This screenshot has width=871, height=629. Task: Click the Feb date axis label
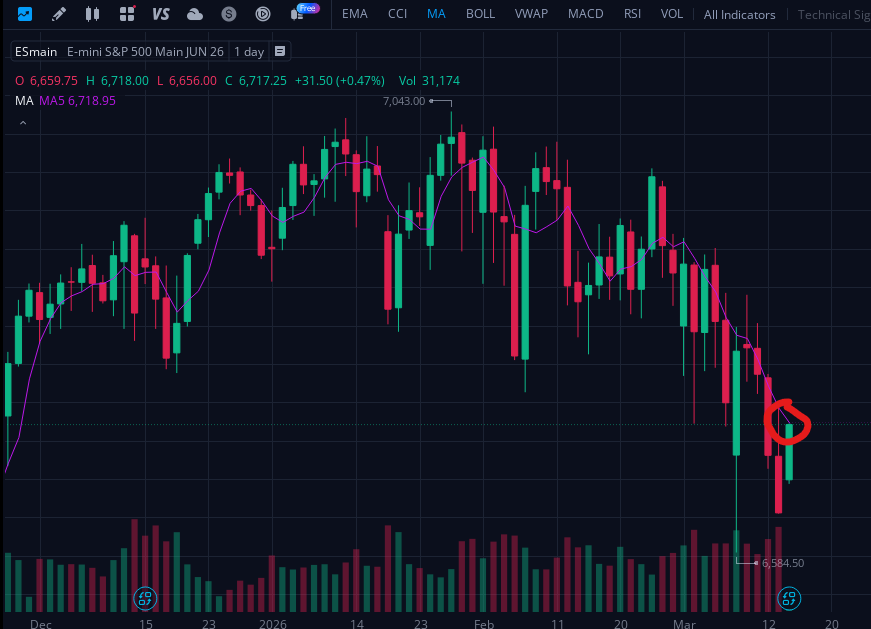tap(484, 623)
